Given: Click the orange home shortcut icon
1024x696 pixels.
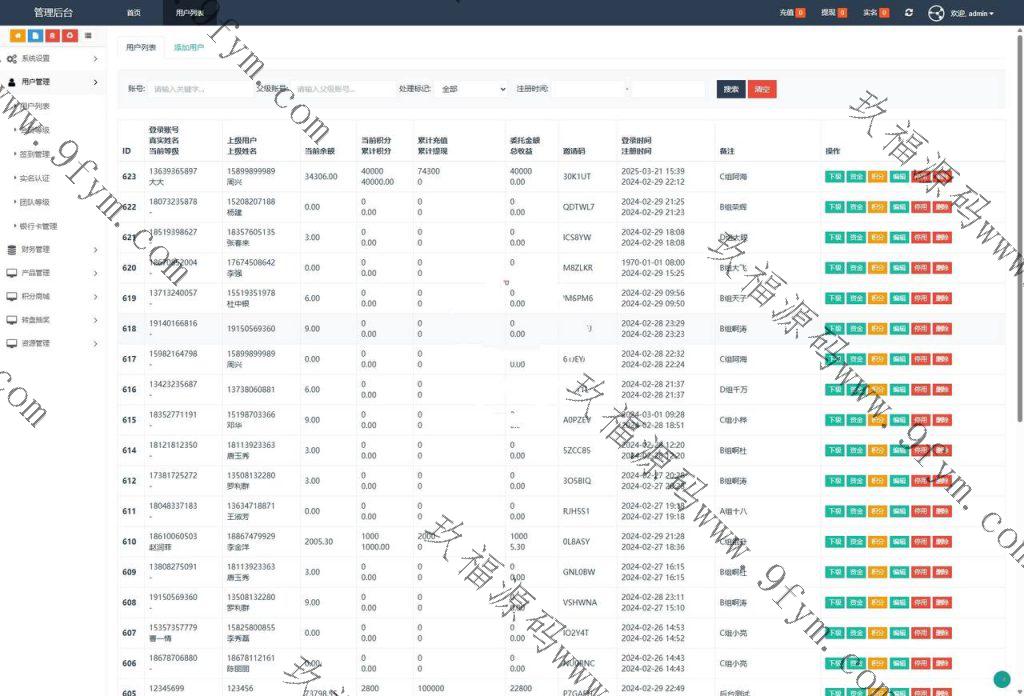Looking at the screenshot, I should tap(17, 36).
